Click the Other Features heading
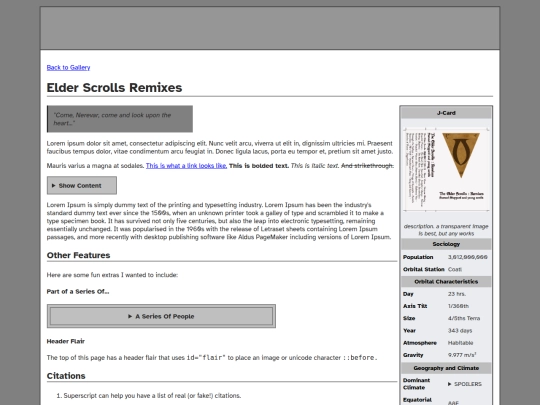The width and height of the screenshot is (540, 405). click(x=79, y=255)
